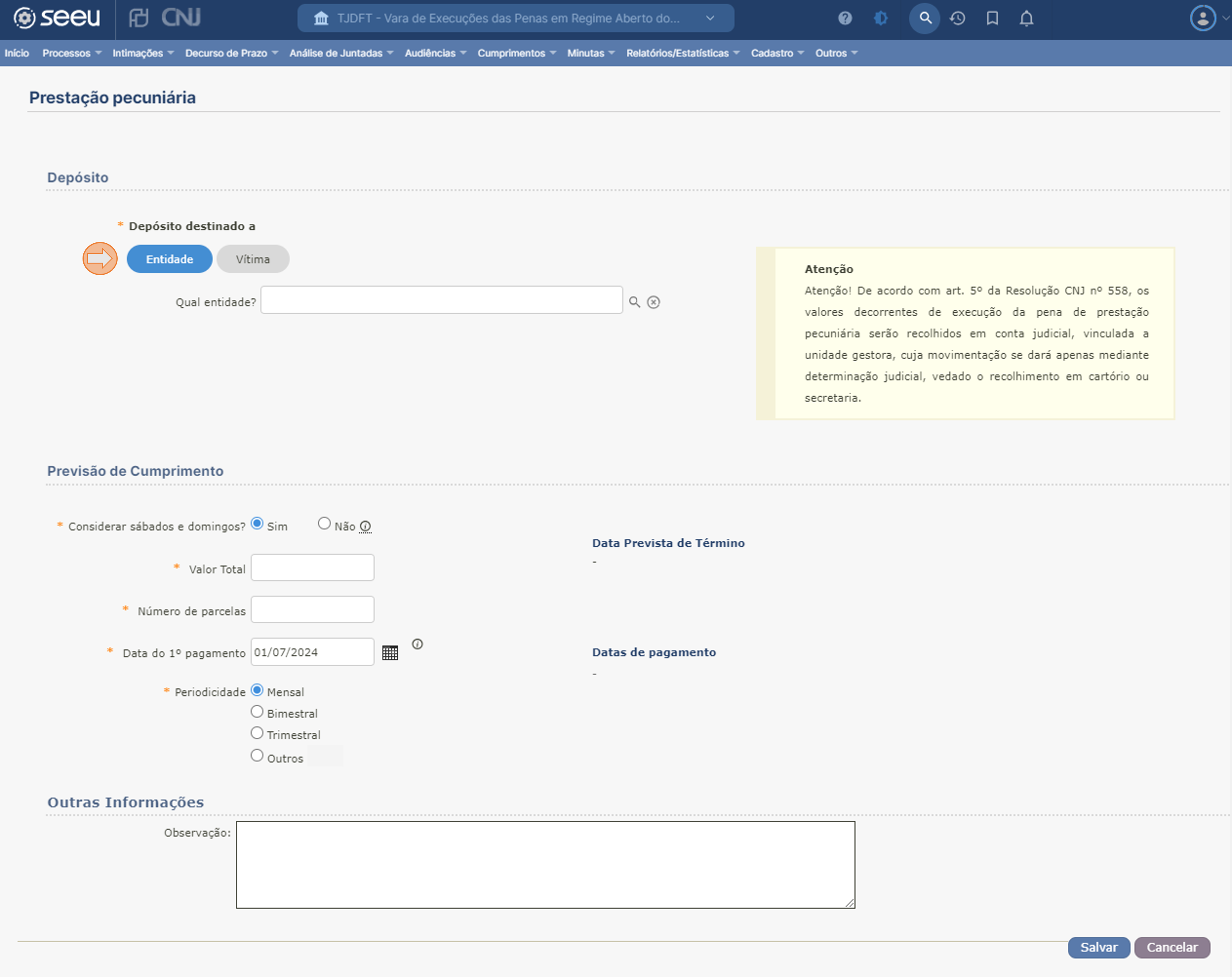Select Sim for sábados e domingos
The image size is (1232, 977).
[257, 523]
